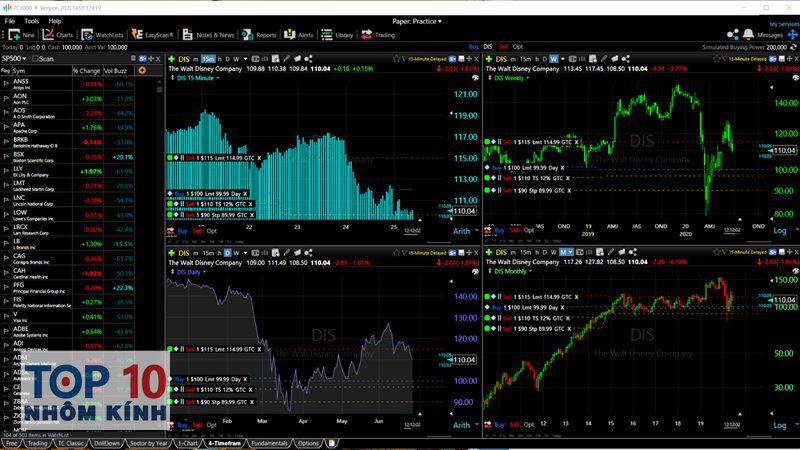800x450 pixels.
Task: Launch EasyScan from the main toolbar
Action: click(x=152, y=35)
